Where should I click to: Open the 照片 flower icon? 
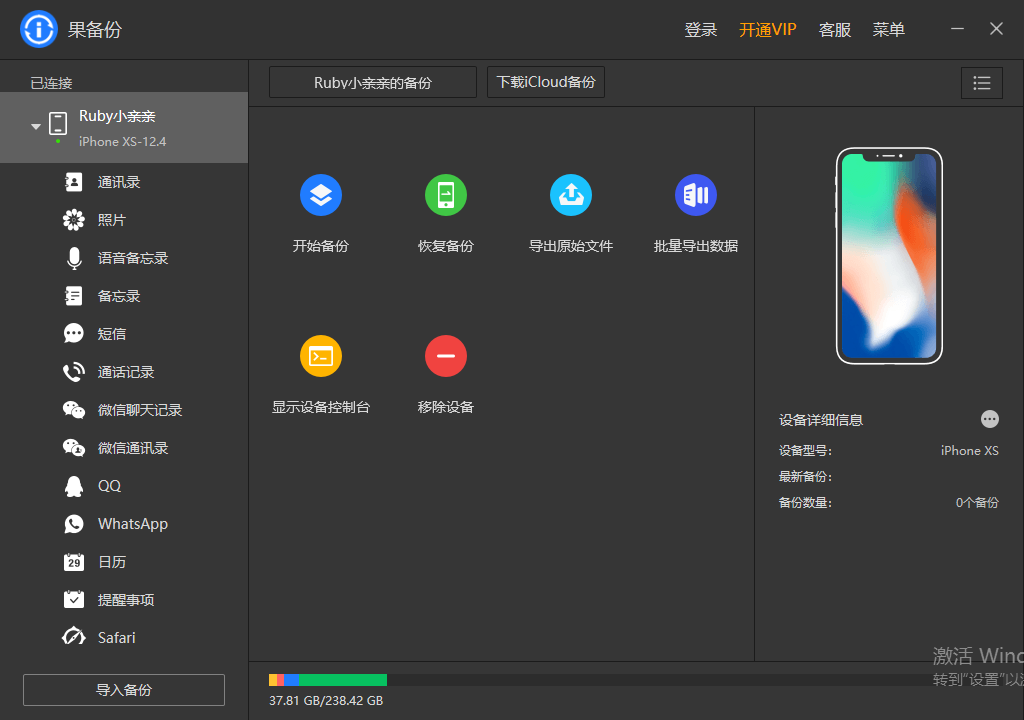(x=74, y=220)
